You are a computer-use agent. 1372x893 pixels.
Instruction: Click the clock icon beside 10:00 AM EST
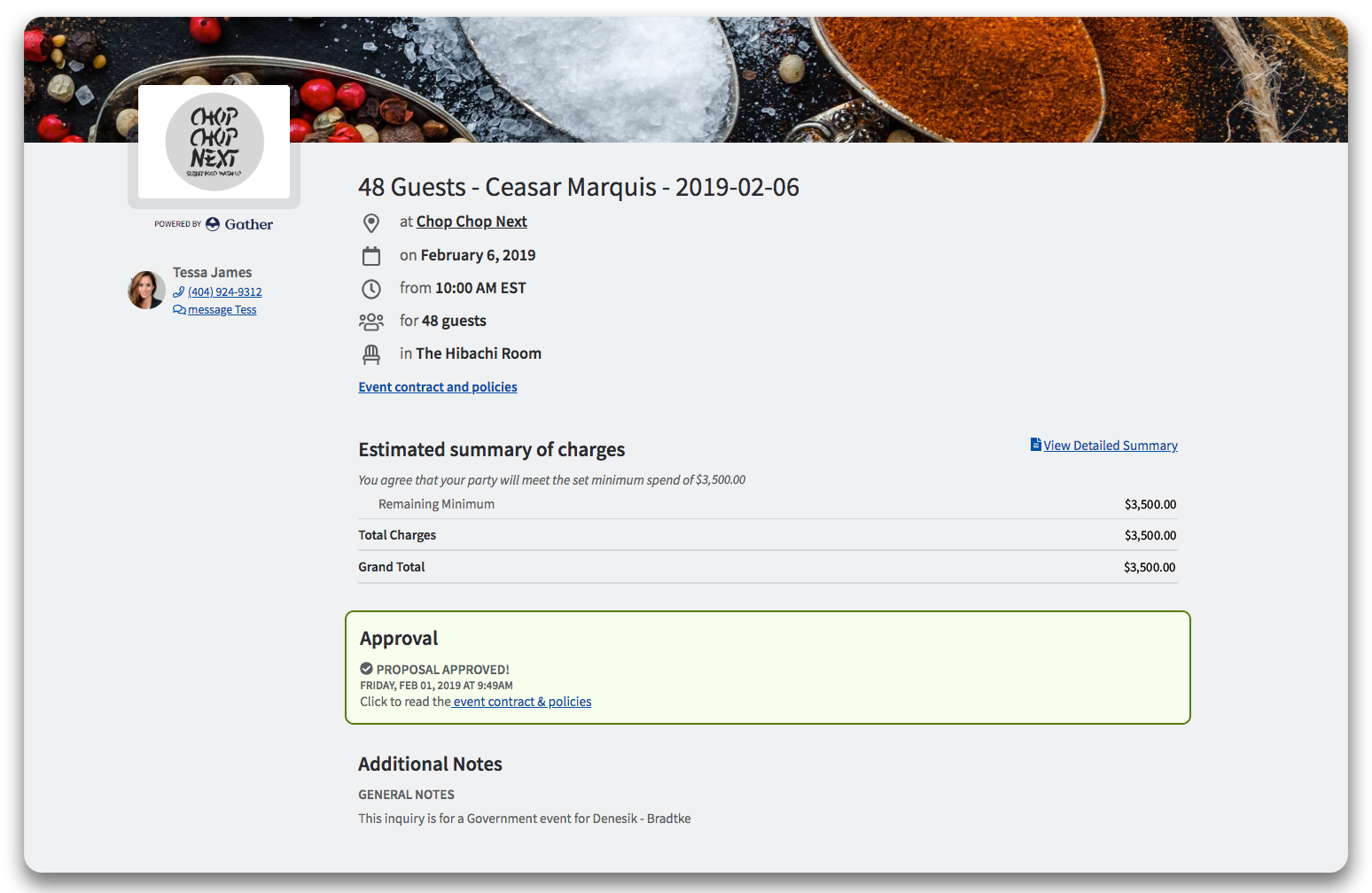click(371, 288)
